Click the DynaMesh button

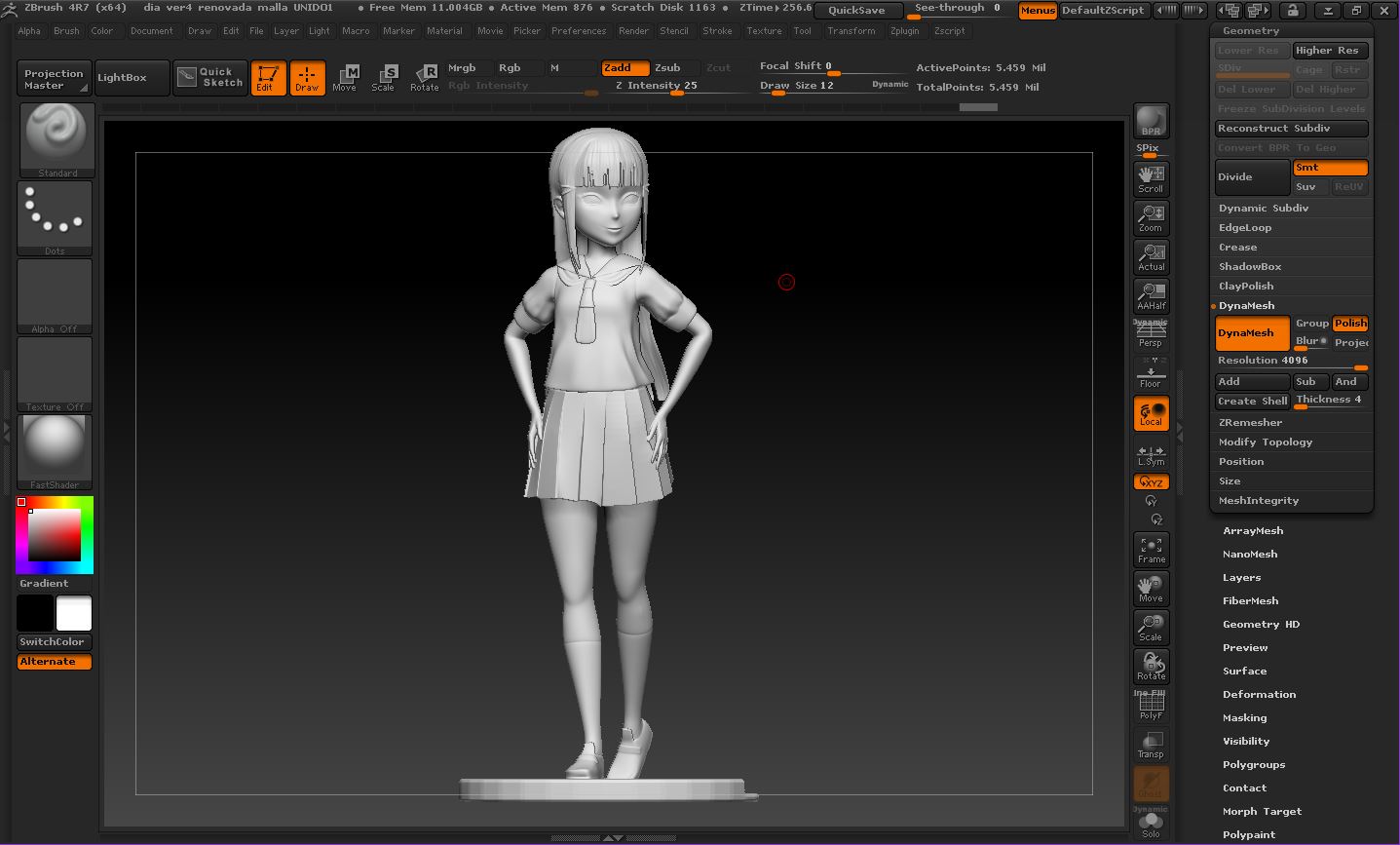[x=1252, y=333]
